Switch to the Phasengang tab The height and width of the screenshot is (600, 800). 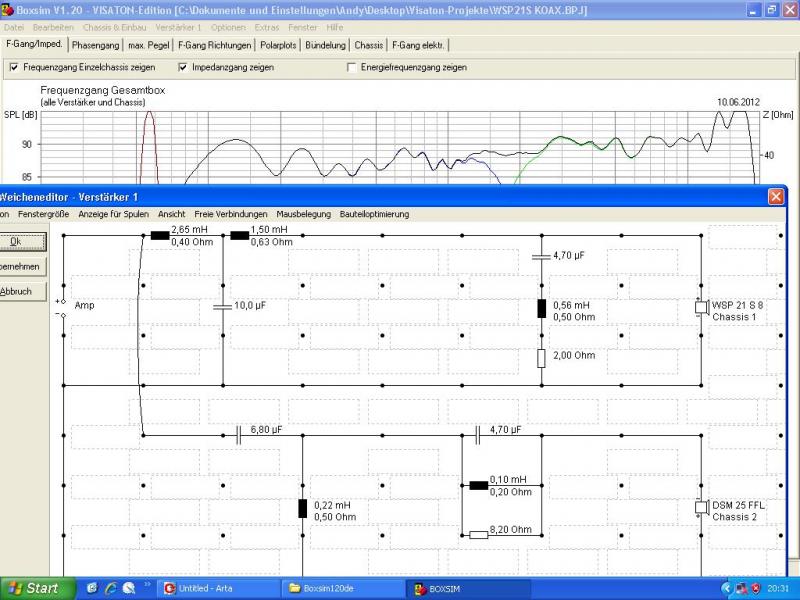click(x=95, y=45)
